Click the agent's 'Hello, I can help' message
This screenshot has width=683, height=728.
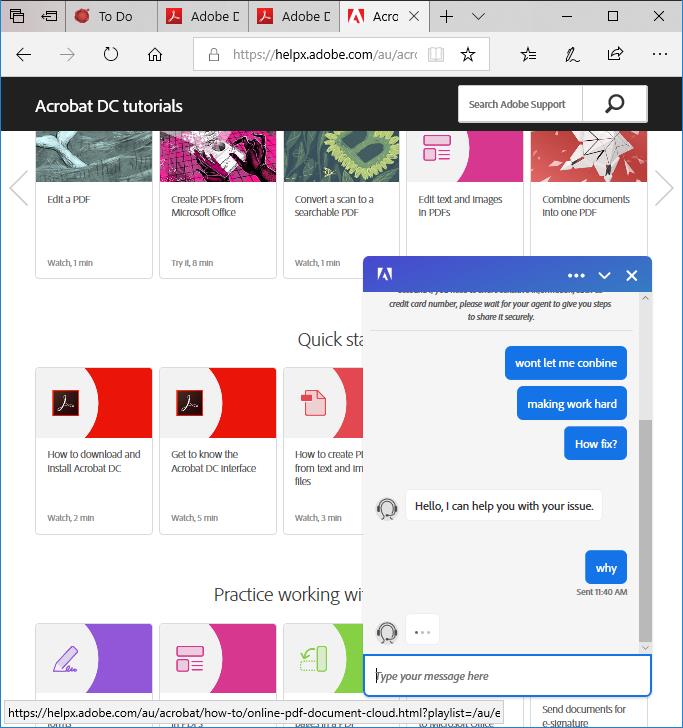coord(504,506)
